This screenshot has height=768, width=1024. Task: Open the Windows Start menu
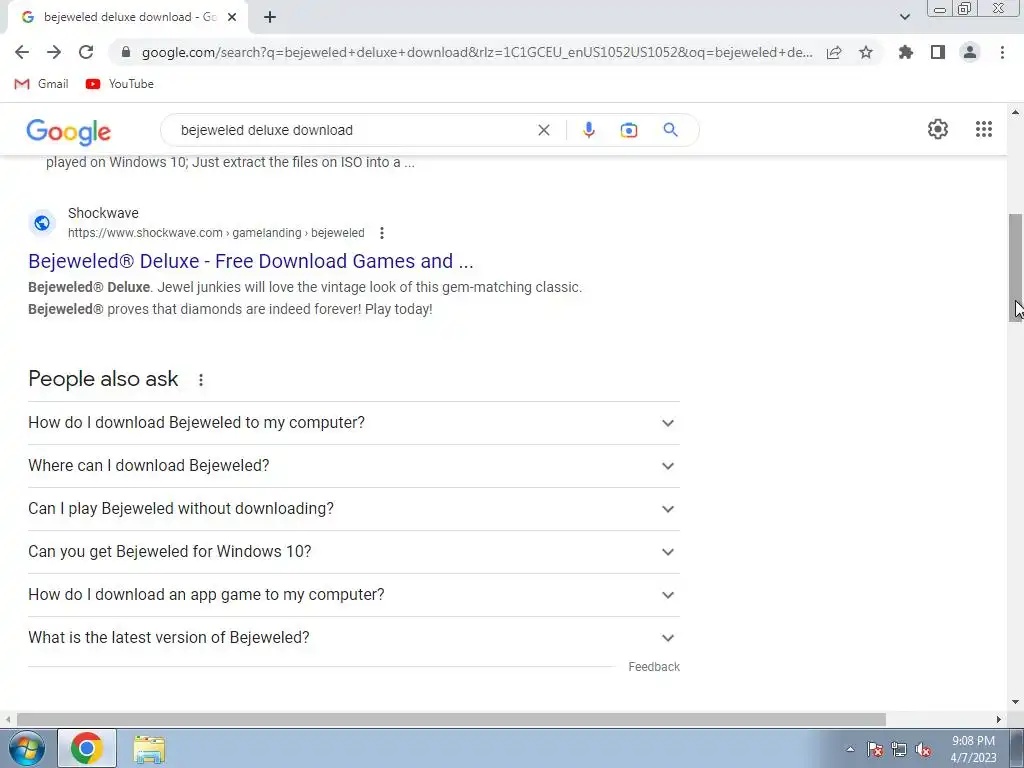(x=26, y=748)
